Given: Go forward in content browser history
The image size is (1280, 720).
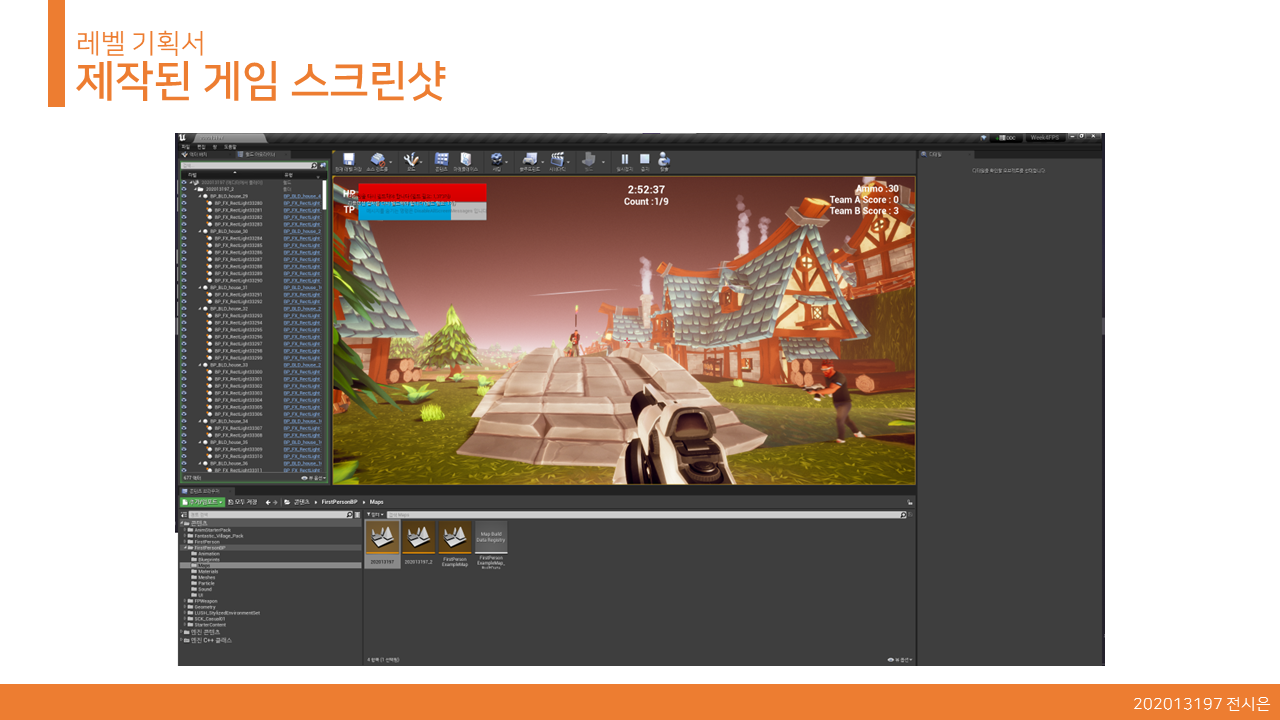Looking at the screenshot, I should pos(276,502).
